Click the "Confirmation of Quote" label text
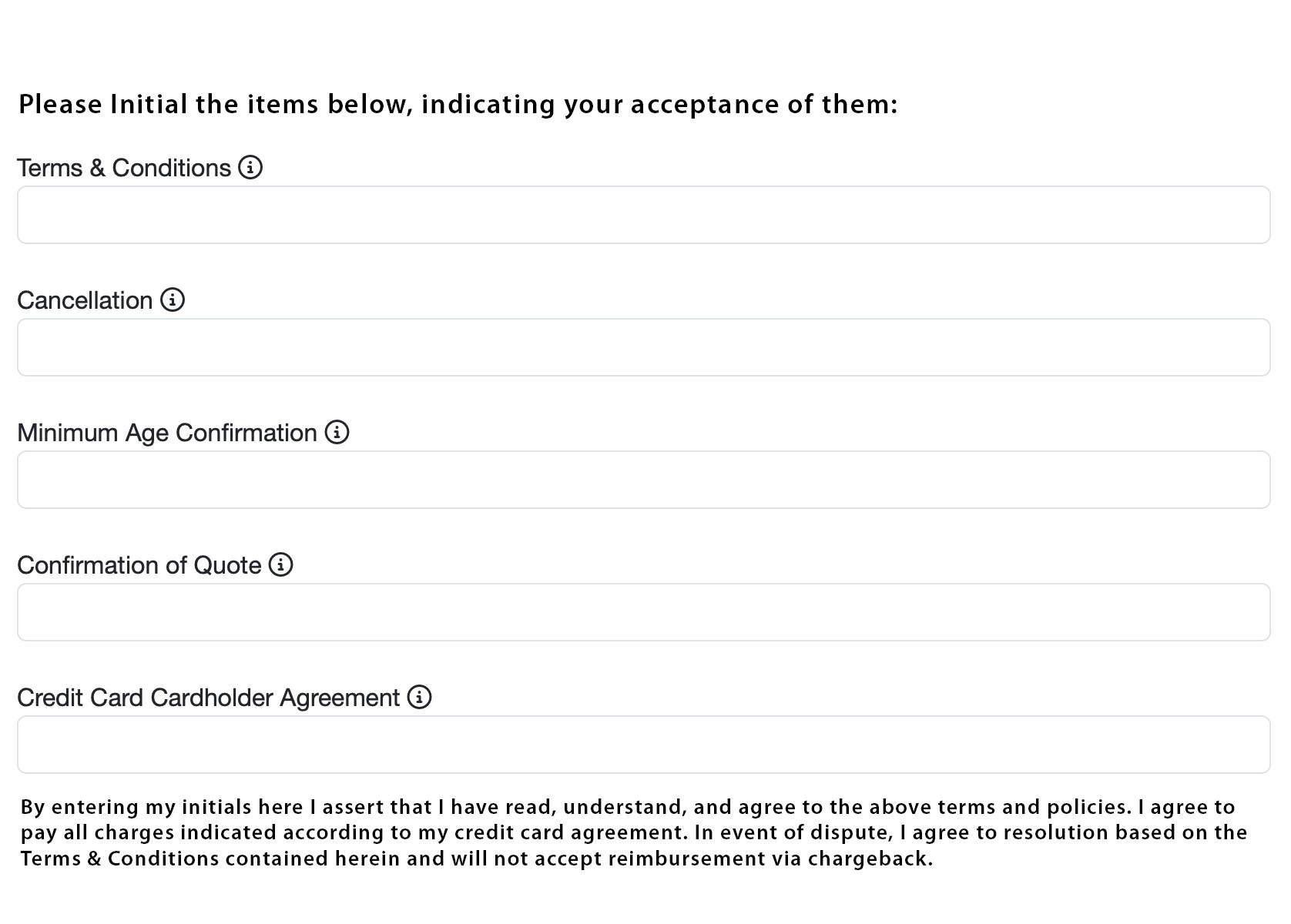Viewport: 1291px width, 924px height. [x=139, y=565]
